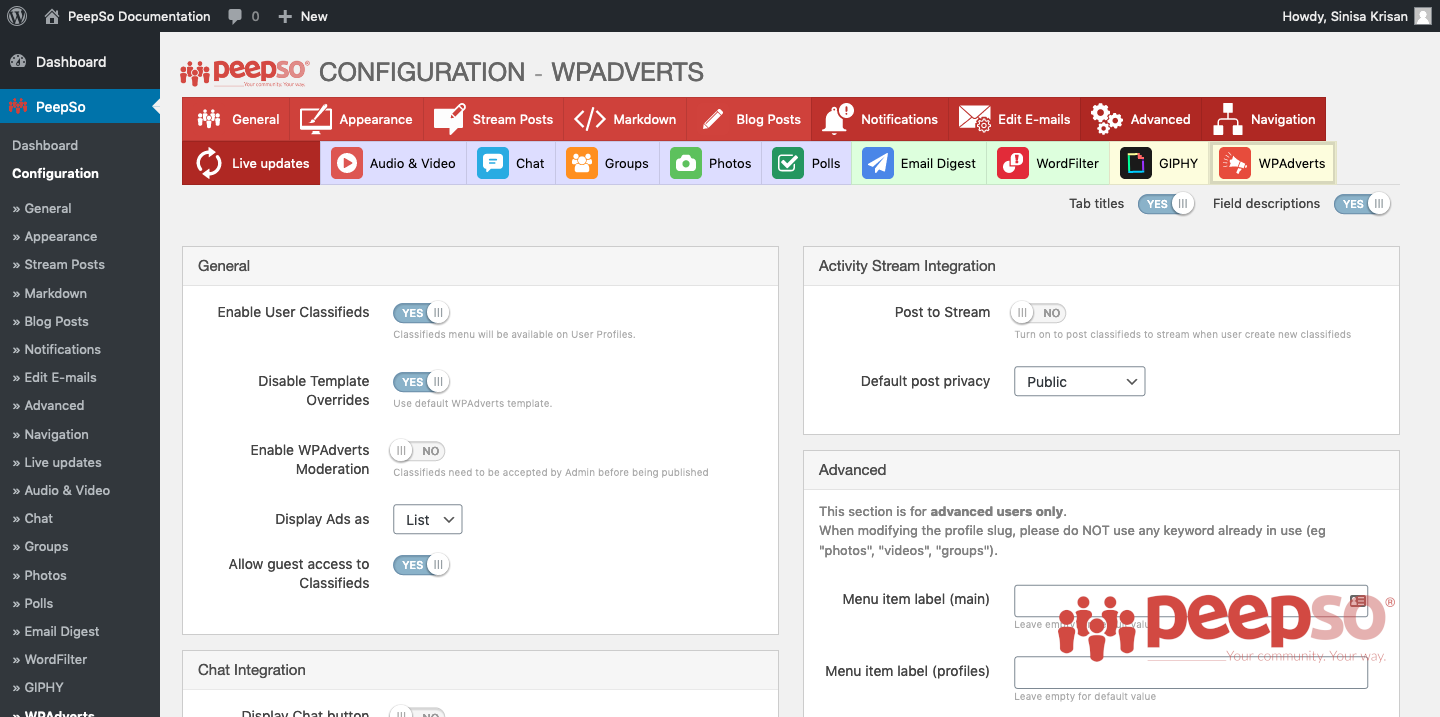Click the Markdown code brackets icon
The height and width of the screenshot is (717, 1440).
tap(589, 119)
